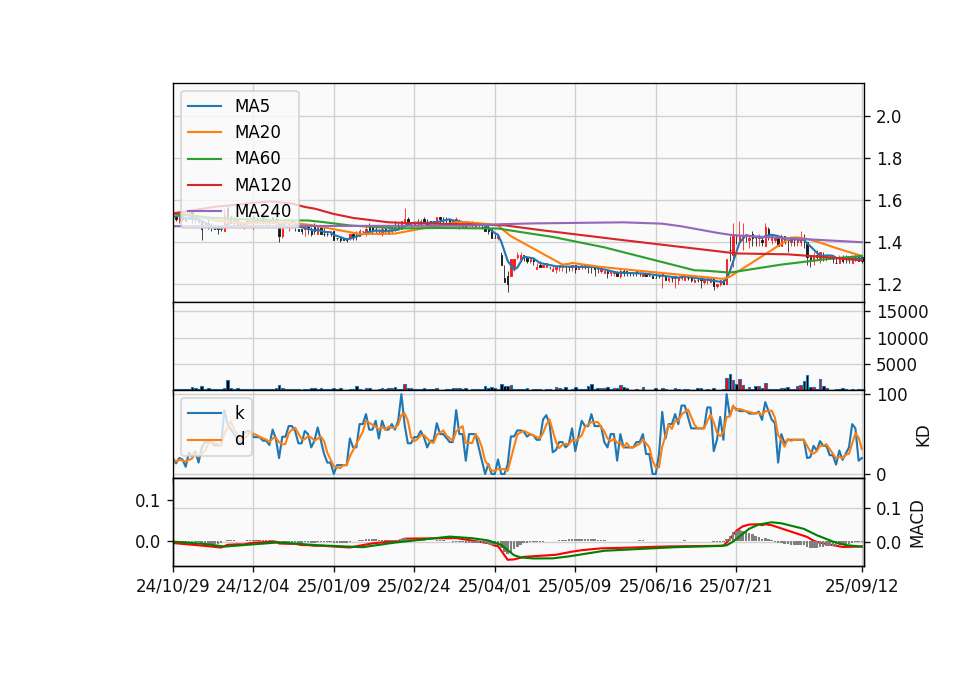Click the 1.4 price axis tick label
Image resolution: width=960 pixels, height=690 pixels.
coord(888,243)
